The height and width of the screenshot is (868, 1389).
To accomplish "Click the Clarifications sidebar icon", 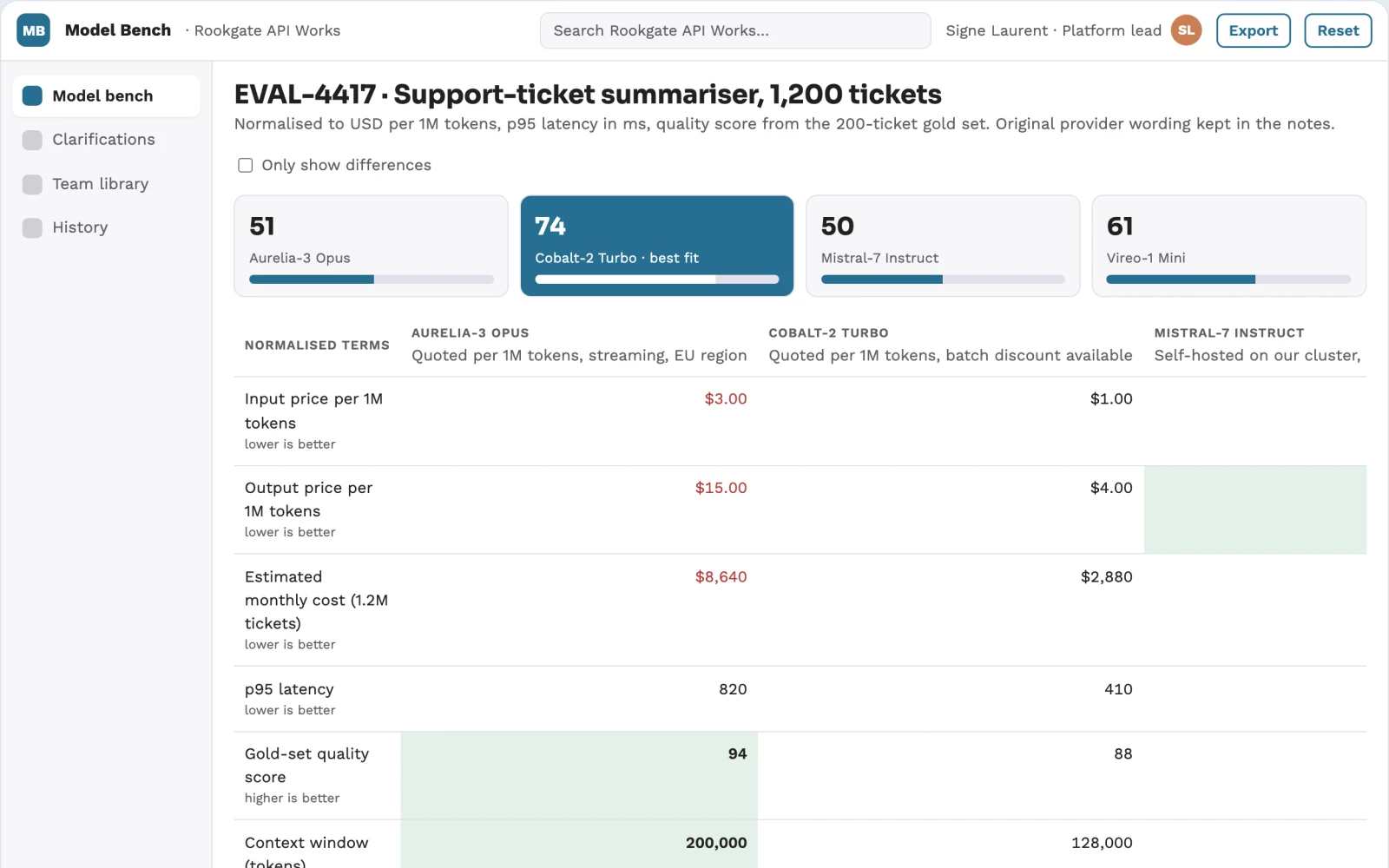I will pos(32,140).
